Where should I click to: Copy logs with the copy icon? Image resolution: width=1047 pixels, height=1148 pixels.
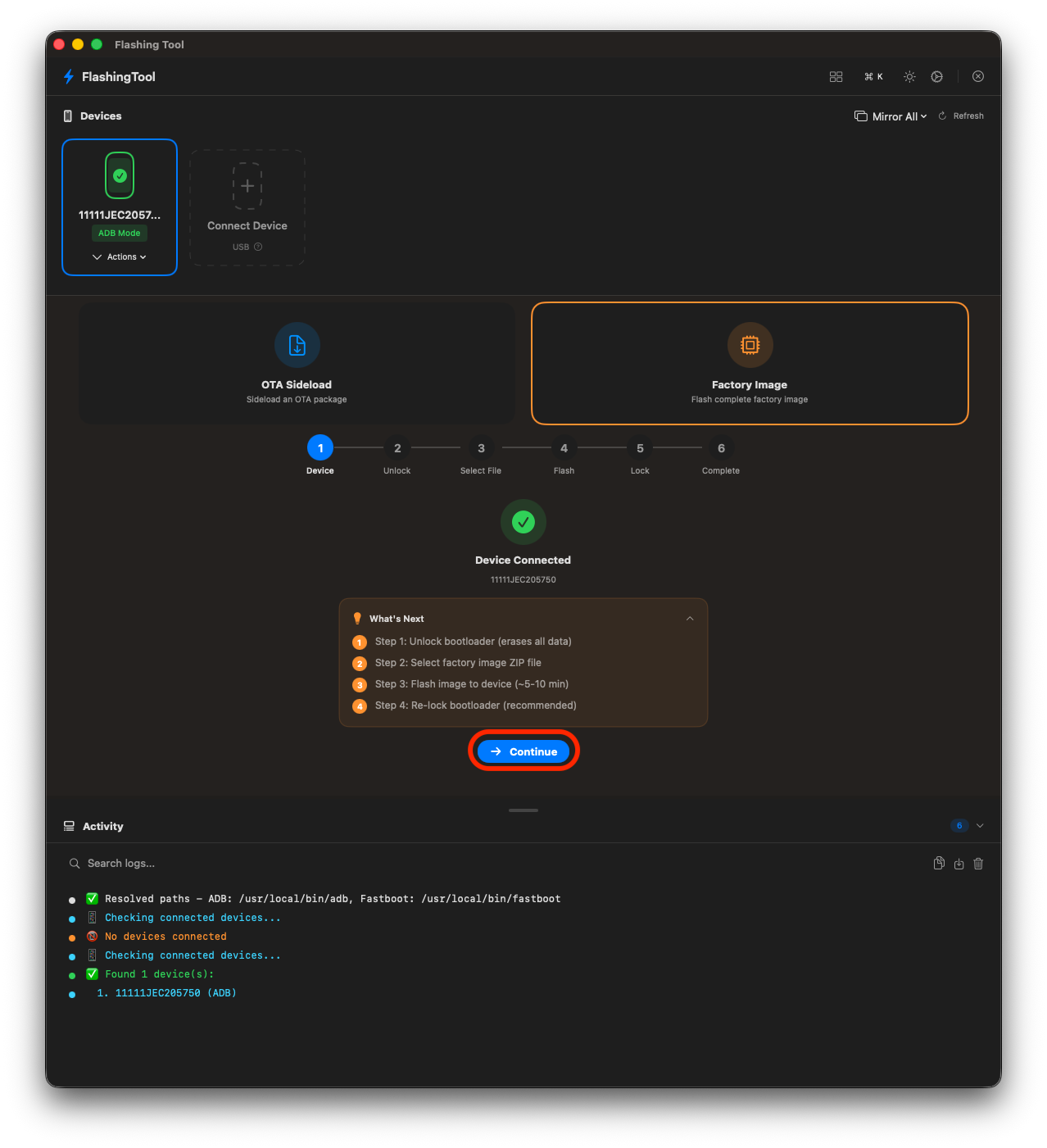[939, 863]
